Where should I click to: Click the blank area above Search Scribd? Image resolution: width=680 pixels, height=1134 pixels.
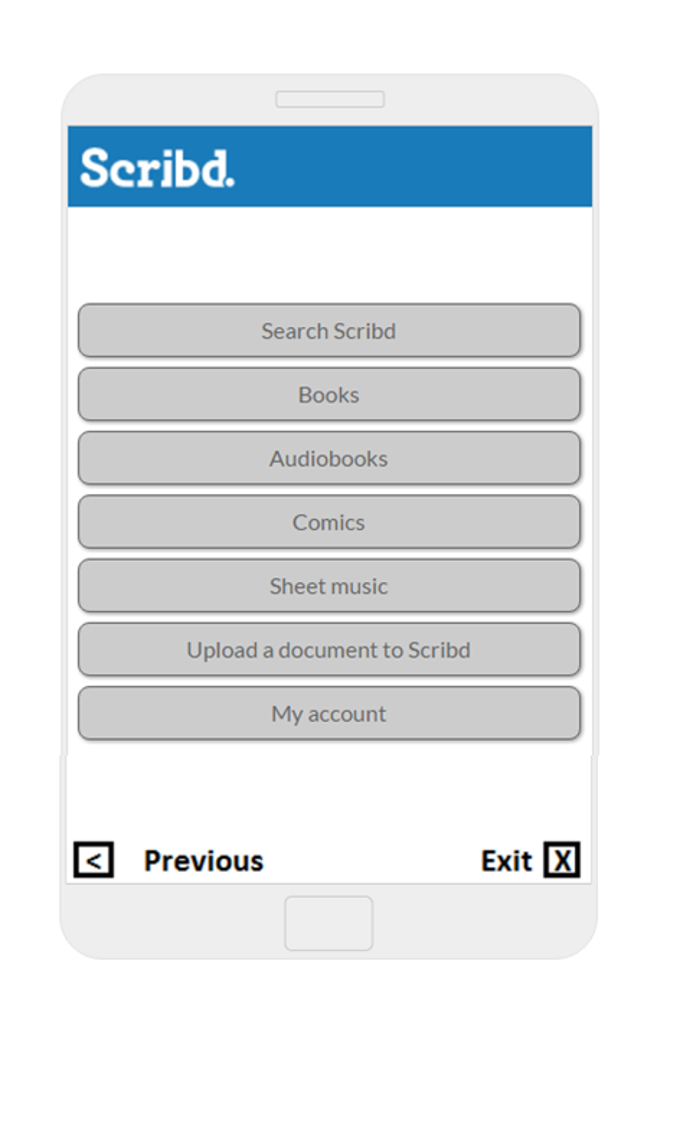pyautogui.click(x=329, y=255)
